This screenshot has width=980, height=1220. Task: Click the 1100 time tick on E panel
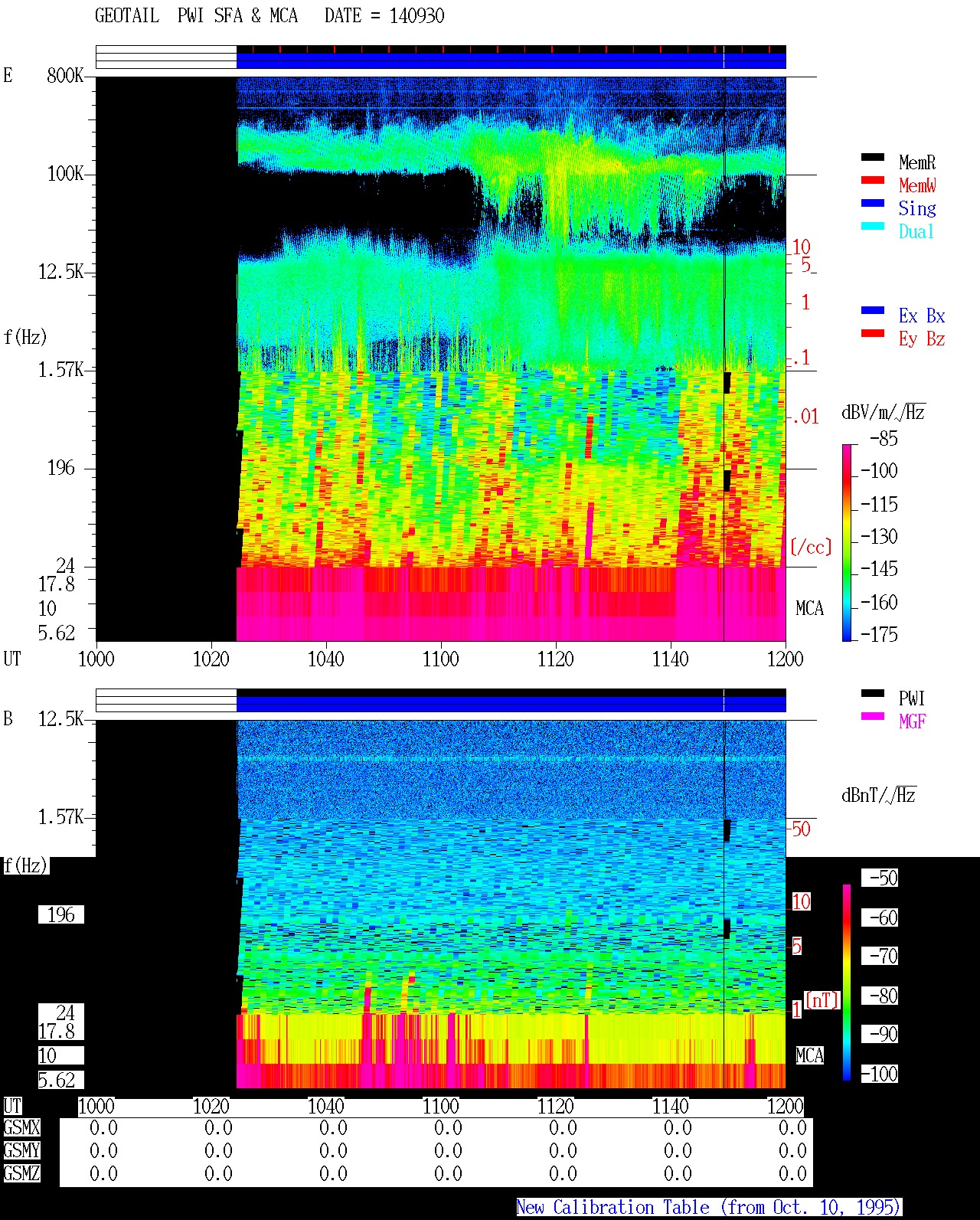pos(441,659)
